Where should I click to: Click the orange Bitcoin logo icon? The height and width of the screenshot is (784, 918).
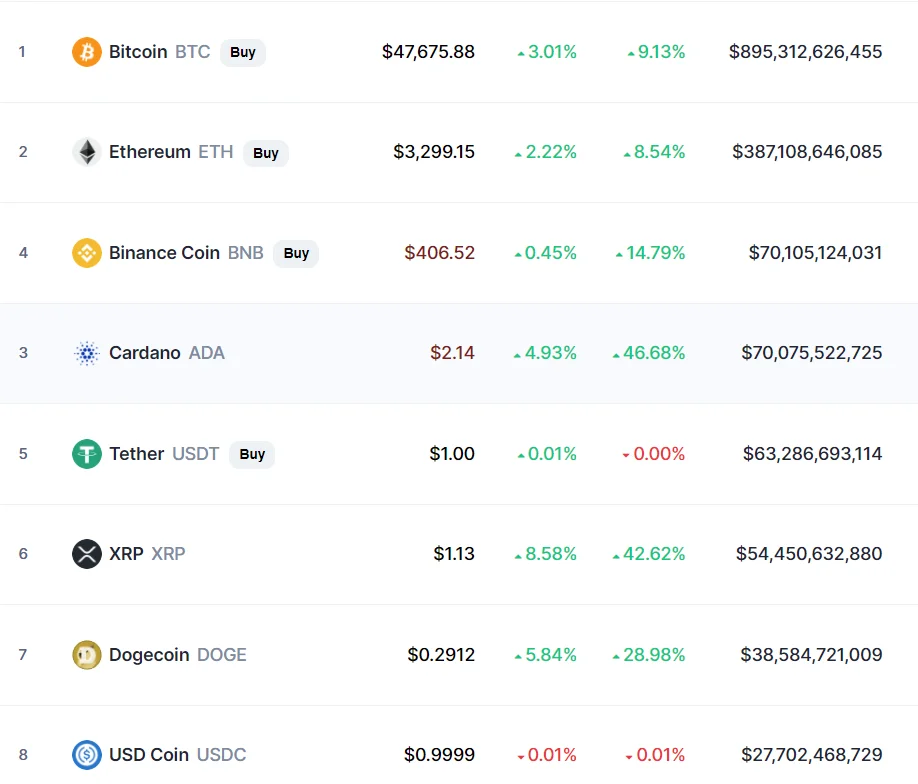[87, 52]
